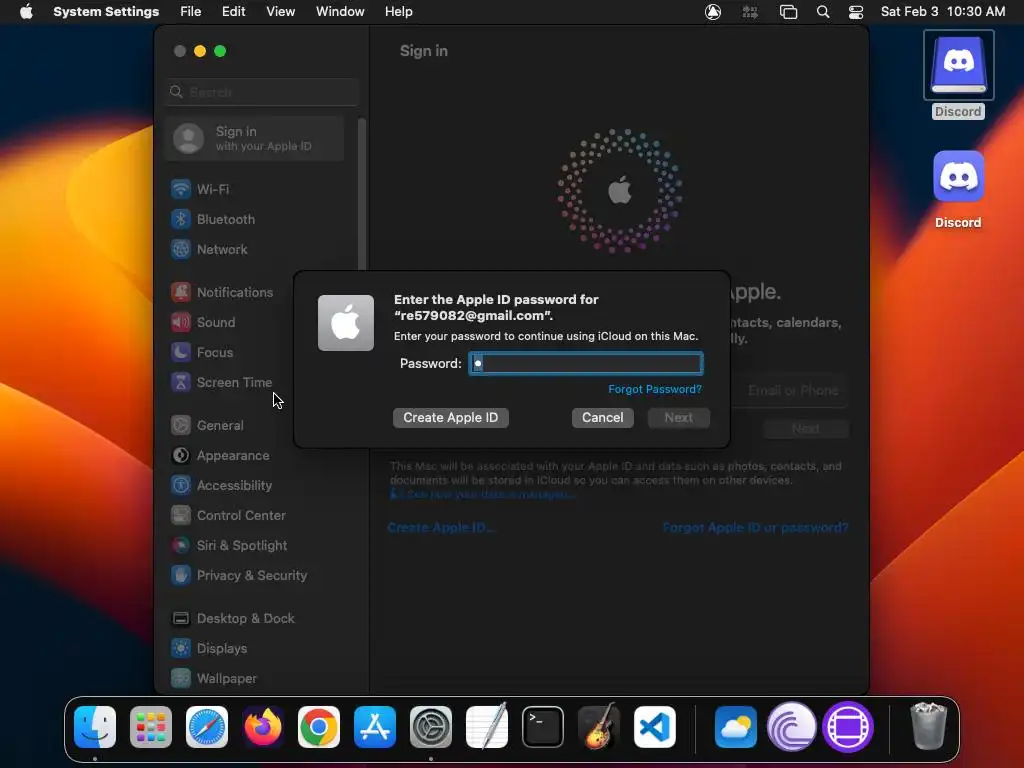
Task: Open GarageBand from the Dock
Action: [599, 727]
